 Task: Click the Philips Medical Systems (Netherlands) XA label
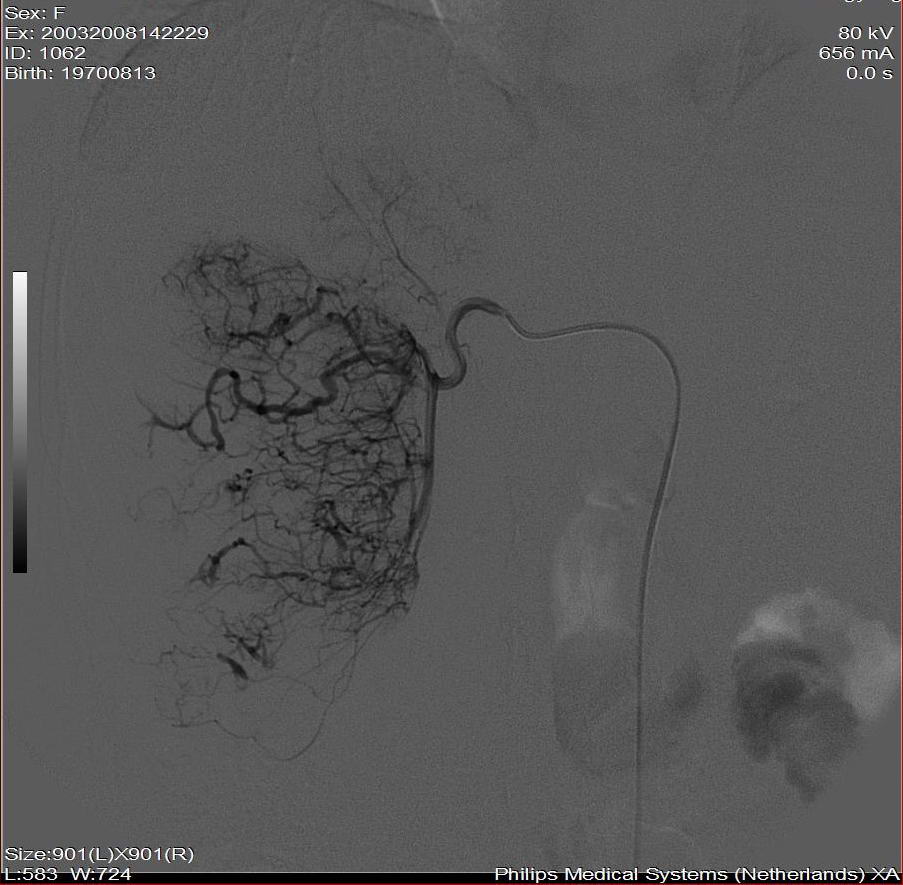pyautogui.click(x=697, y=875)
